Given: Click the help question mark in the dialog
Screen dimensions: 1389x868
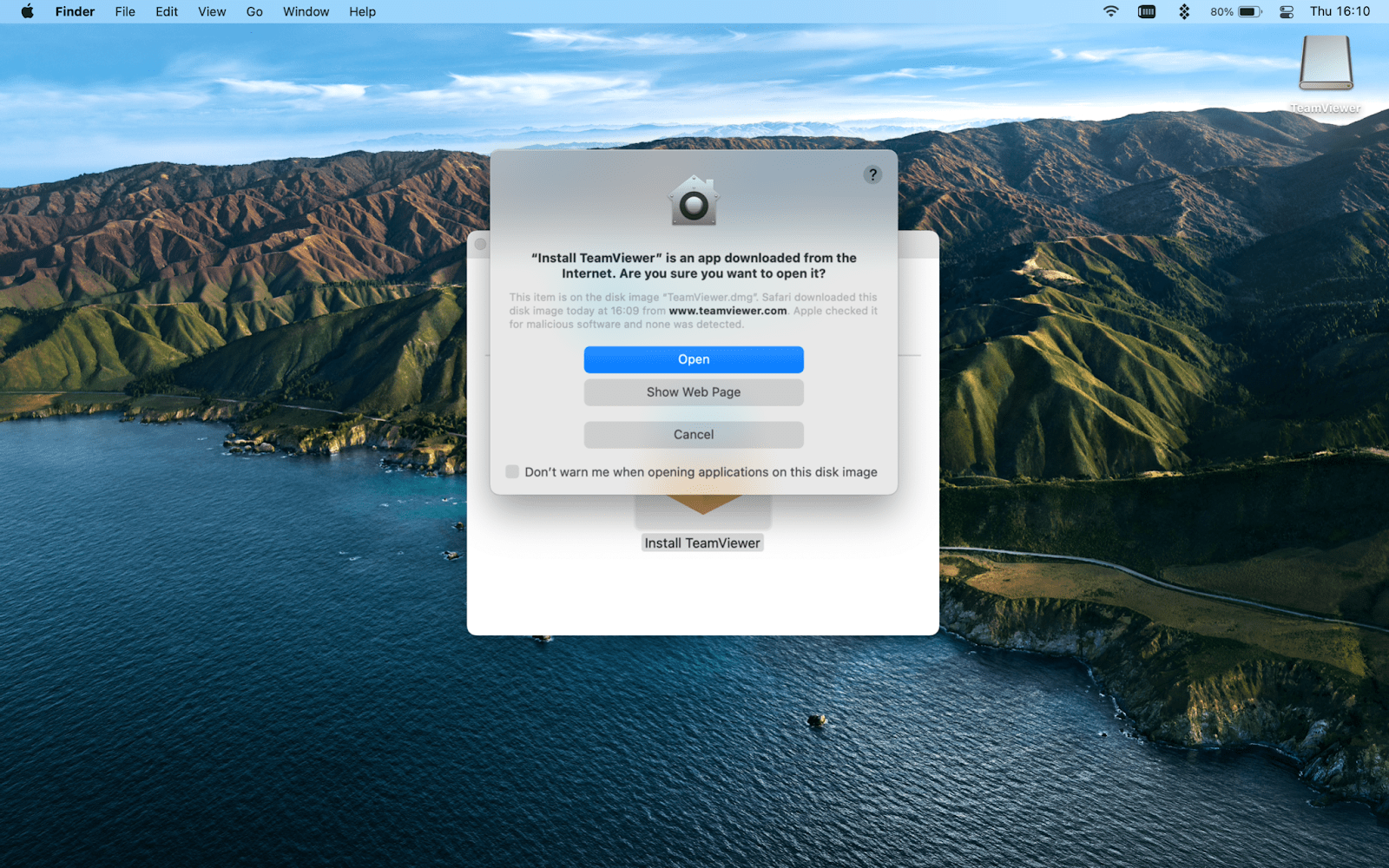Looking at the screenshot, I should tap(872, 174).
